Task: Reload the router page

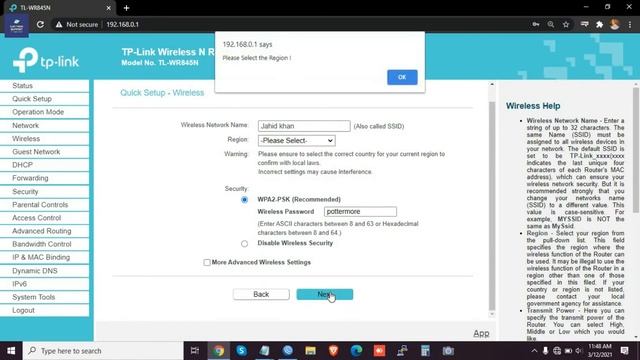Action: 40,24
